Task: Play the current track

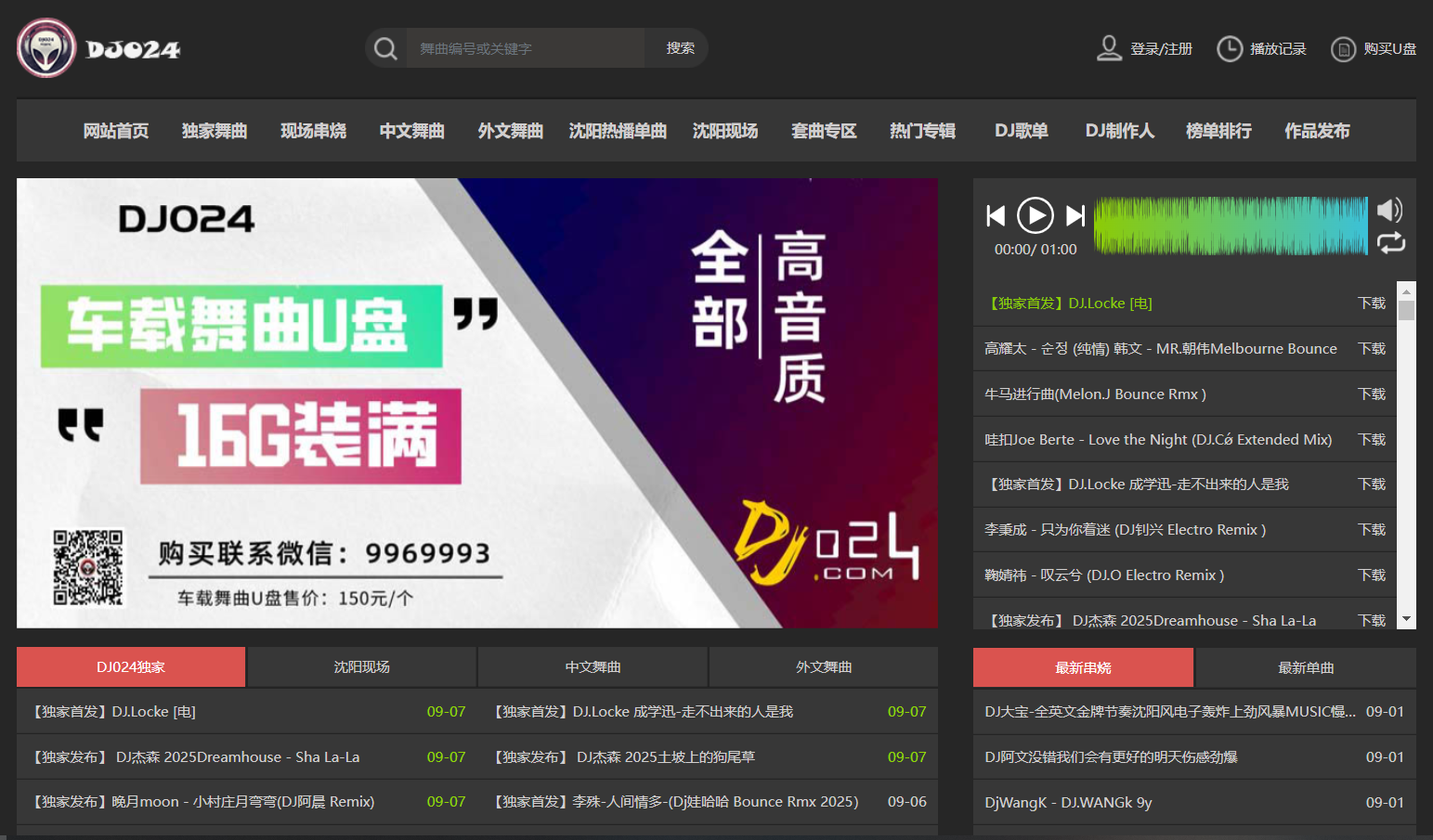Action: [1036, 215]
